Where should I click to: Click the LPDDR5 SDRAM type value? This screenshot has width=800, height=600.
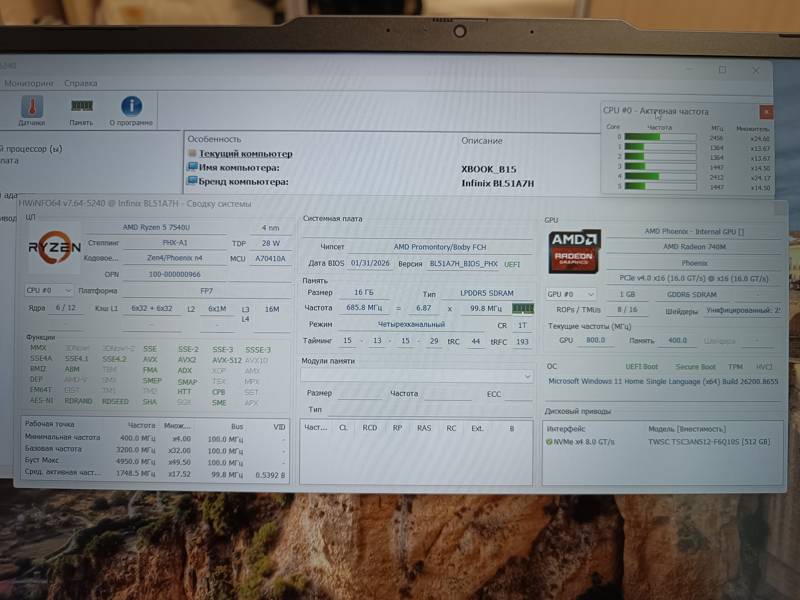click(487, 293)
